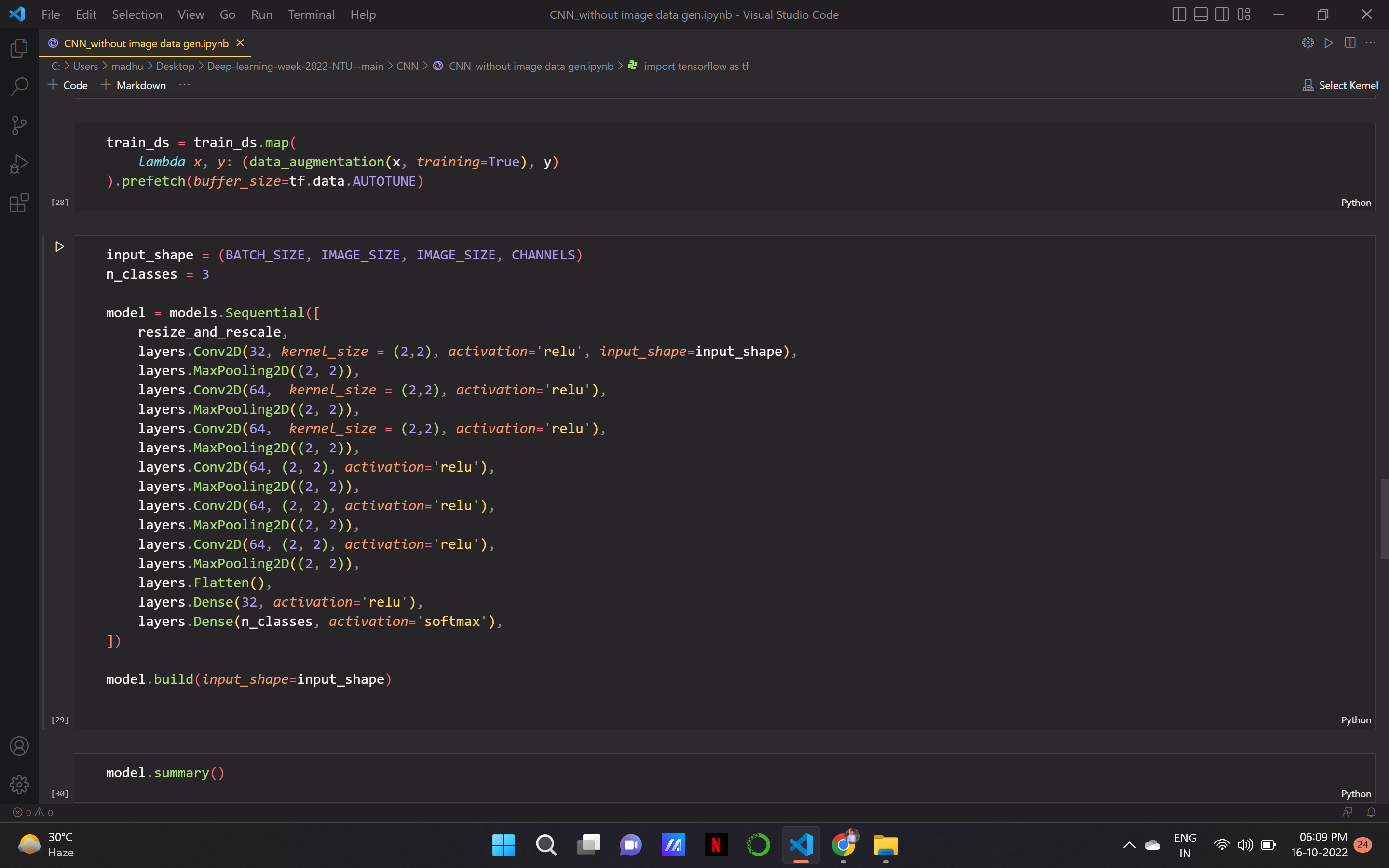Image resolution: width=1389 pixels, height=868 pixels.
Task: Open the CNN folder breadcrumb dropdown
Action: point(407,66)
